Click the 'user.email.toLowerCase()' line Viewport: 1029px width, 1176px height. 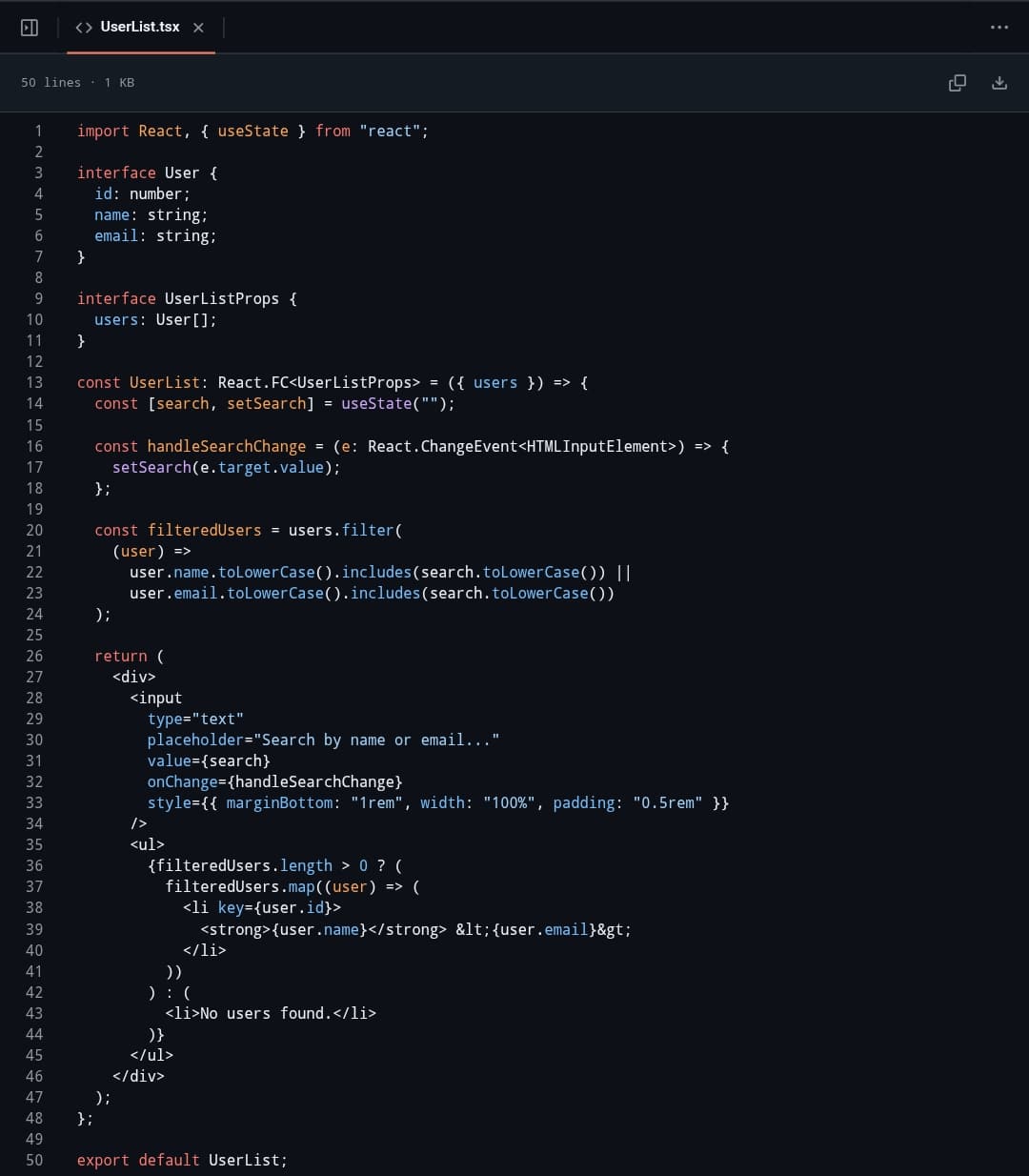pyautogui.click(x=372, y=593)
